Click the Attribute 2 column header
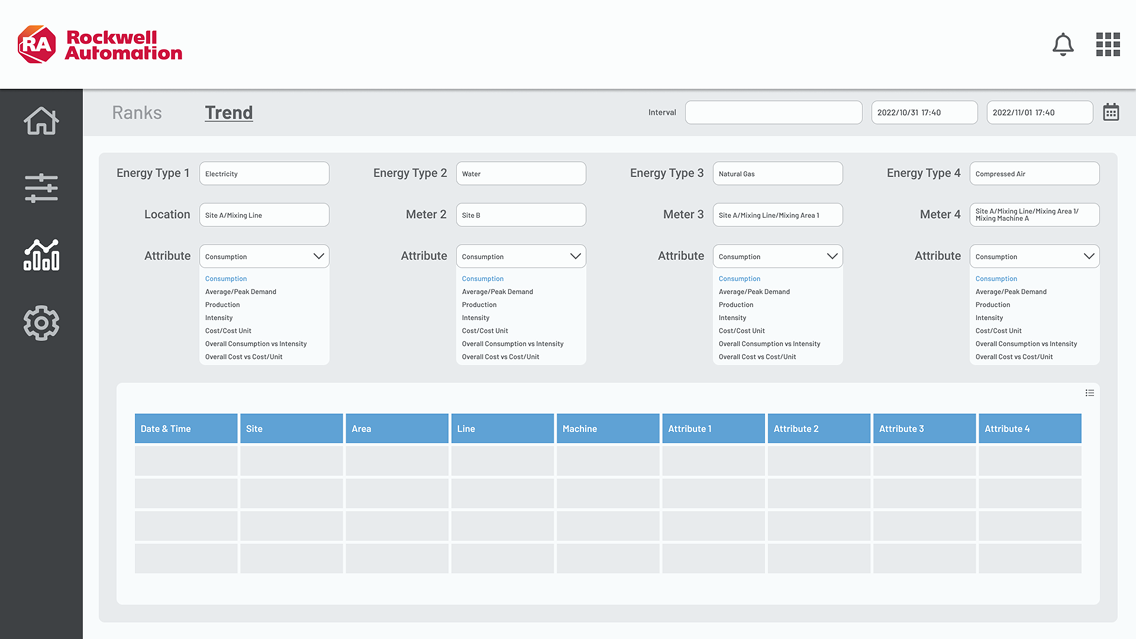The width and height of the screenshot is (1136, 639). tap(819, 428)
